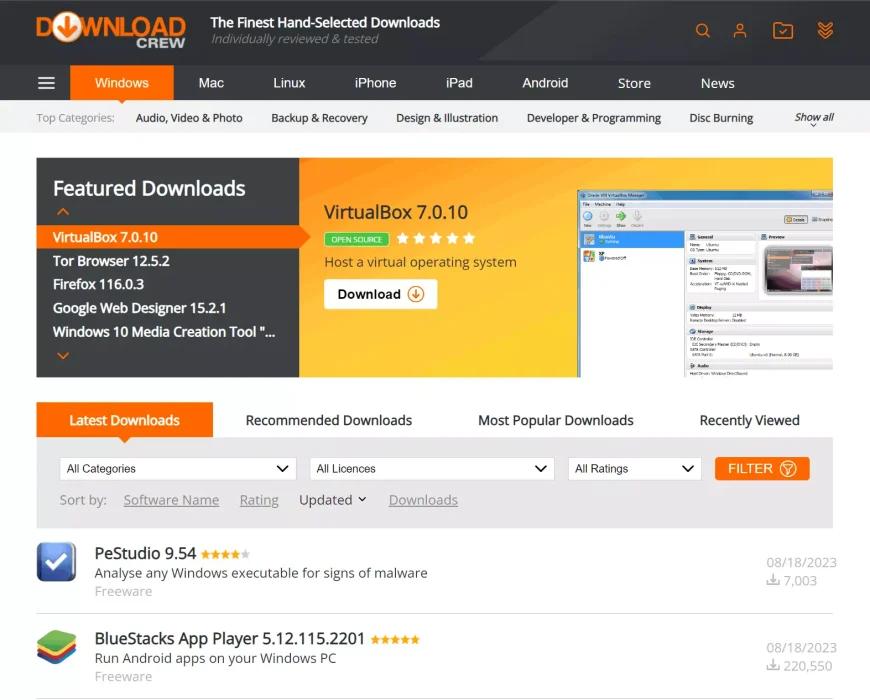The width and height of the screenshot is (870, 700).
Task: Sort by Rating
Action: point(259,500)
